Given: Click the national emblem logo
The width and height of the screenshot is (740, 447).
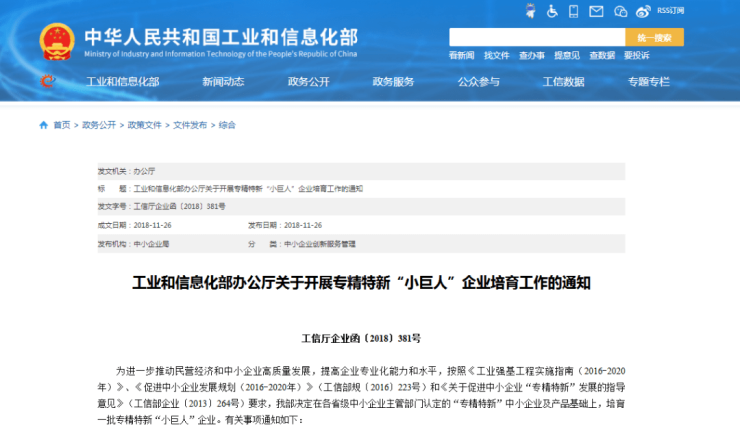Looking at the screenshot, I should pyautogui.click(x=57, y=41).
